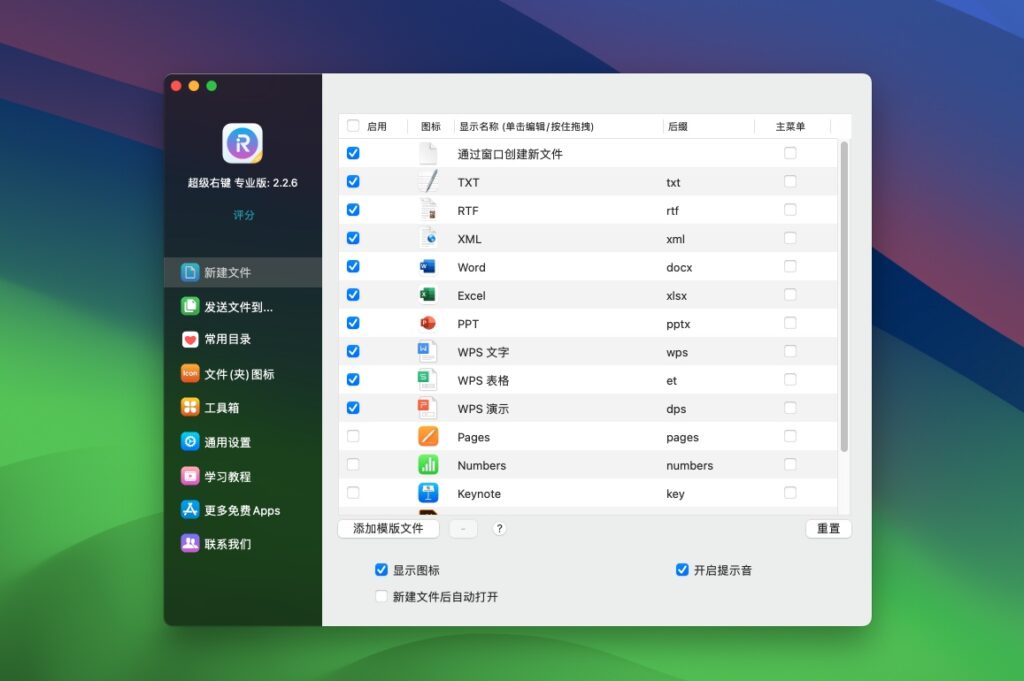Image resolution: width=1024 pixels, height=681 pixels.
Task: Click the help question mark button
Action: pyautogui.click(x=499, y=528)
